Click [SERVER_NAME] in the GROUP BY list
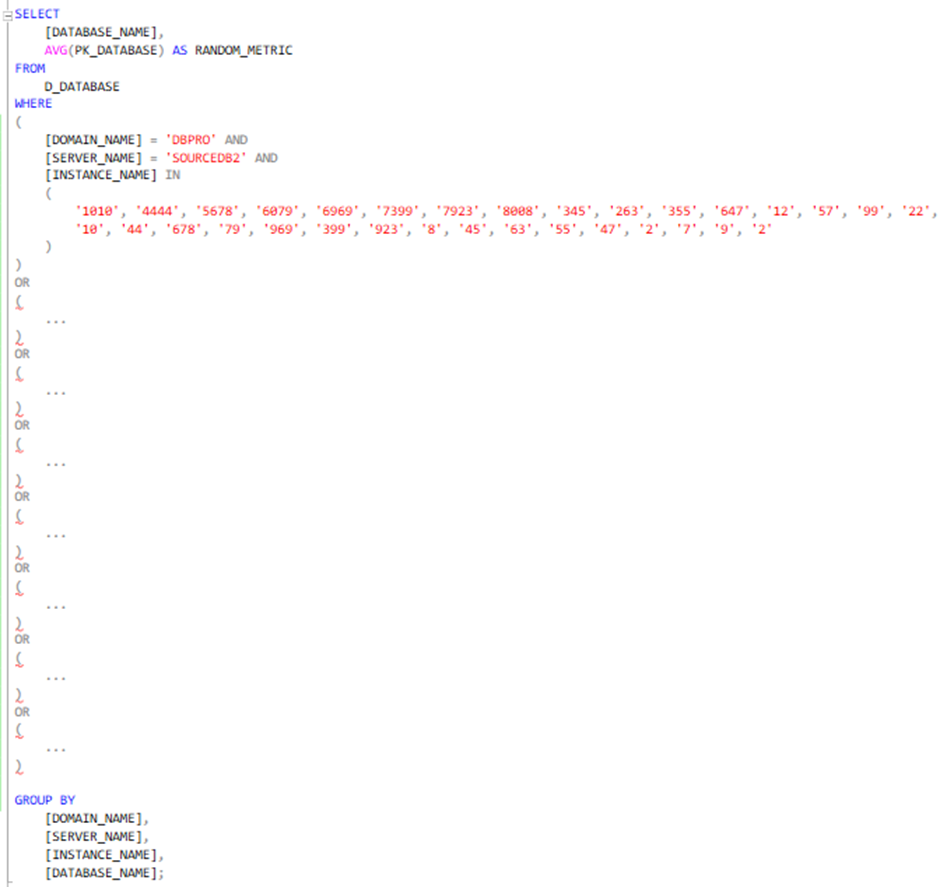This screenshot has height=887, width=940. tap(94, 837)
